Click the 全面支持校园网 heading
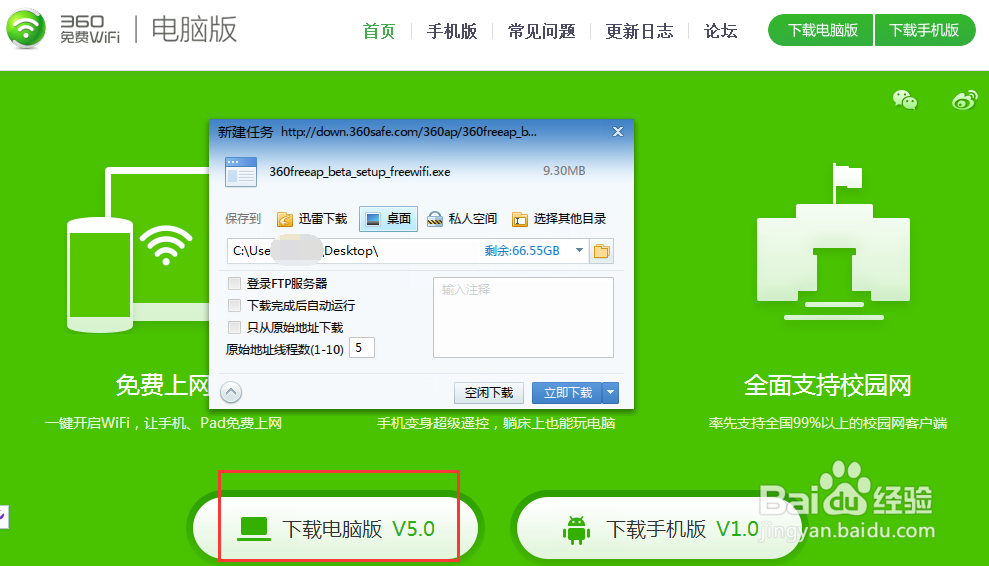Image resolution: width=989 pixels, height=566 pixels. [828, 385]
